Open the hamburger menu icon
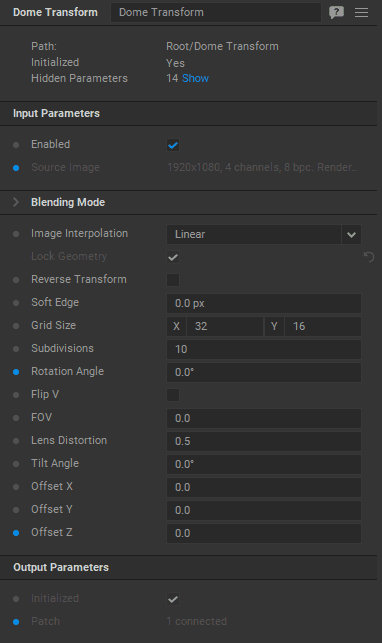The width and height of the screenshot is (382, 643). click(361, 12)
